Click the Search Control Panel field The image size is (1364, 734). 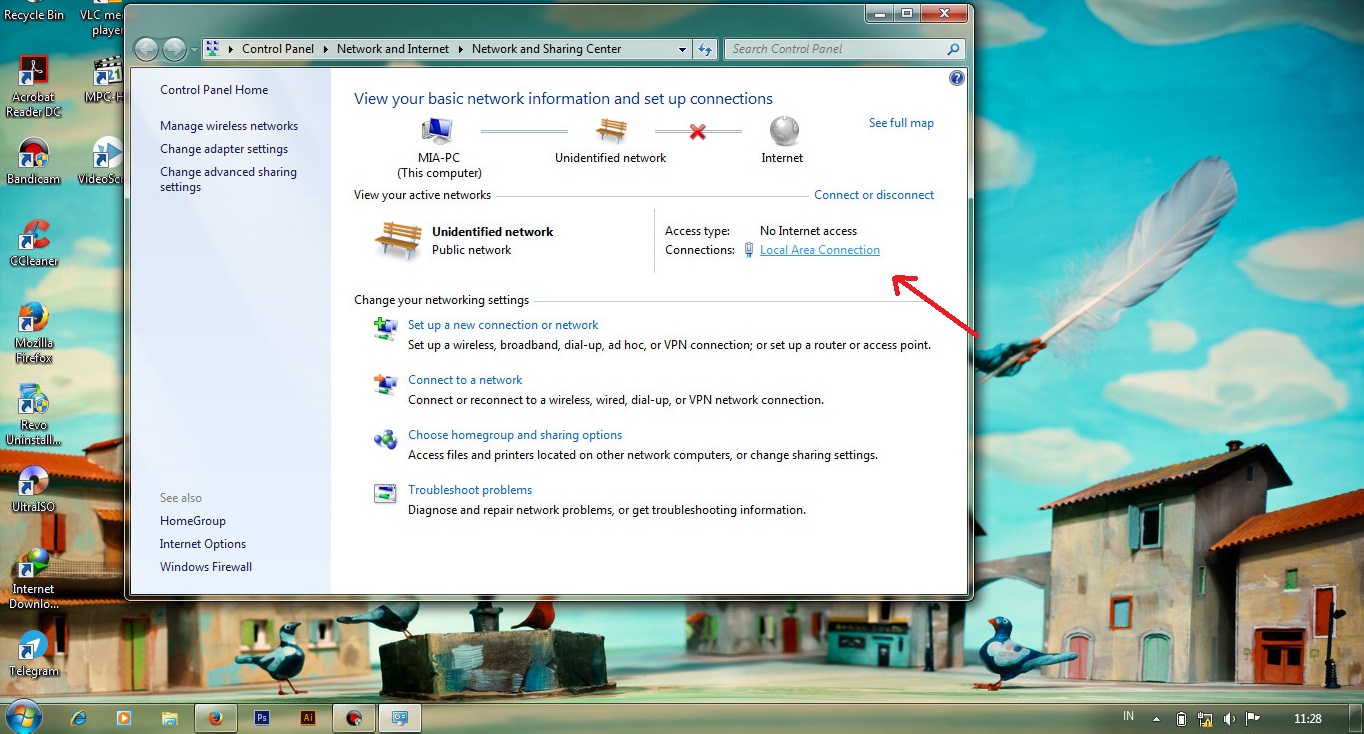(835, 49)
